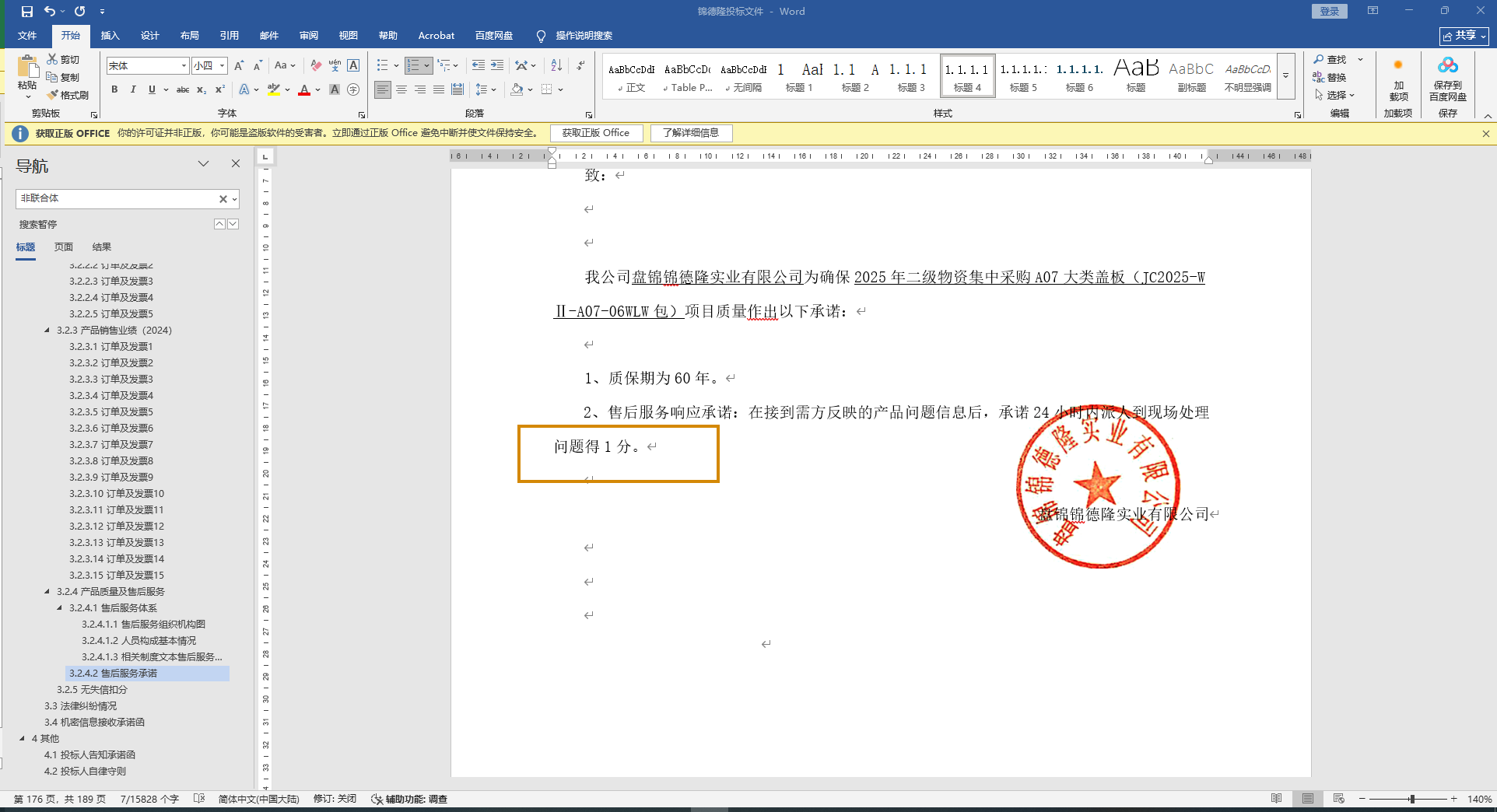
Task: Collapse the 4 其他 section in navigation
Action: (23, 738)
